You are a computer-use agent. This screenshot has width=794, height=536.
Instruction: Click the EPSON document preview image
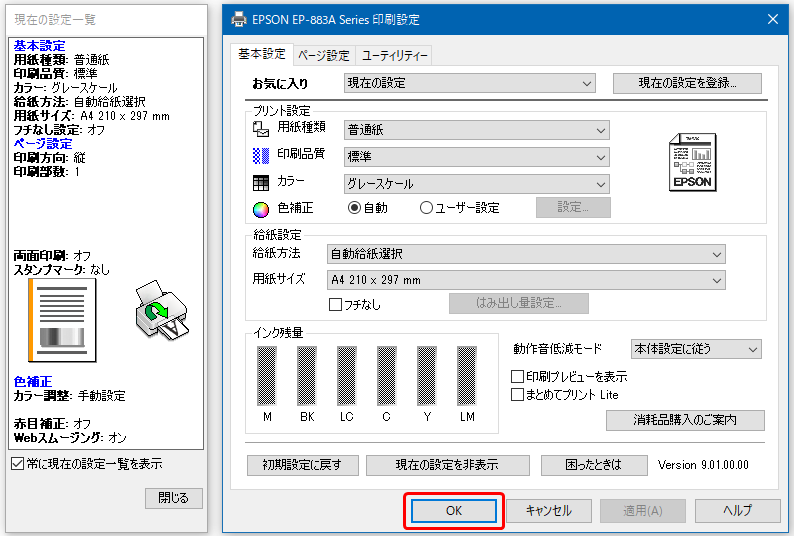[x=693, y=162]
